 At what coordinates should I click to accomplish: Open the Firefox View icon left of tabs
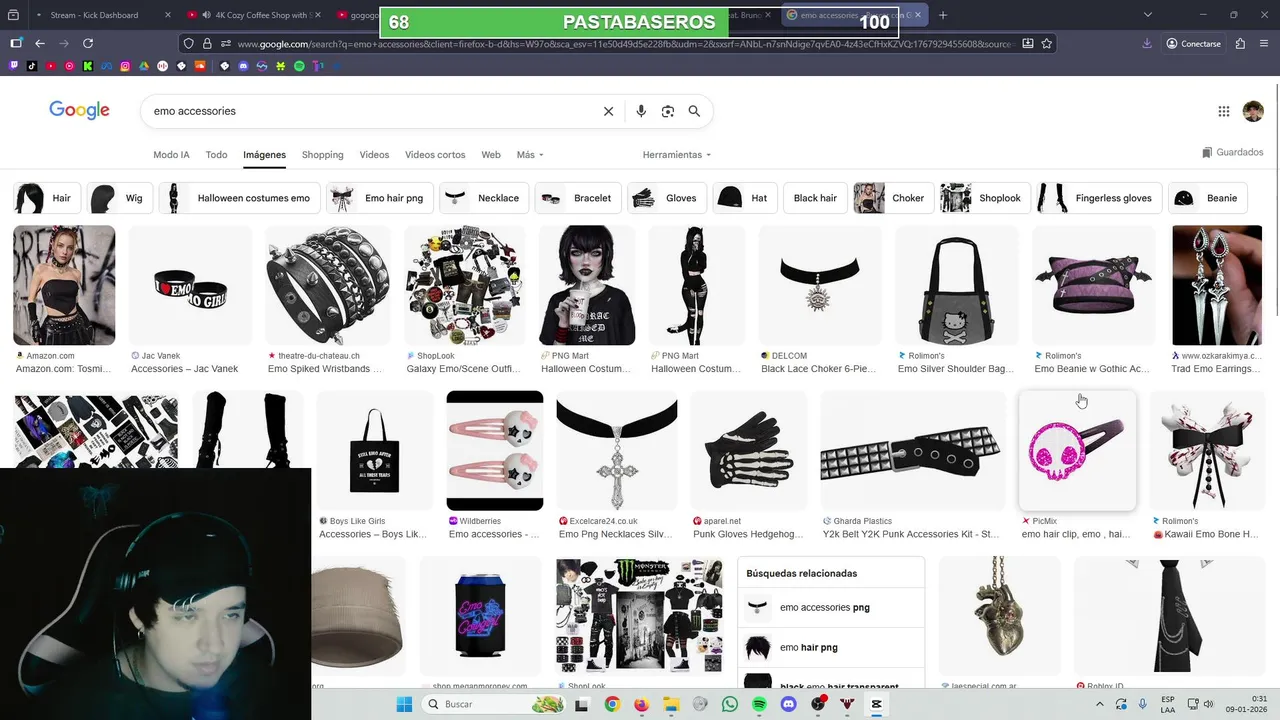coord(14,15)
